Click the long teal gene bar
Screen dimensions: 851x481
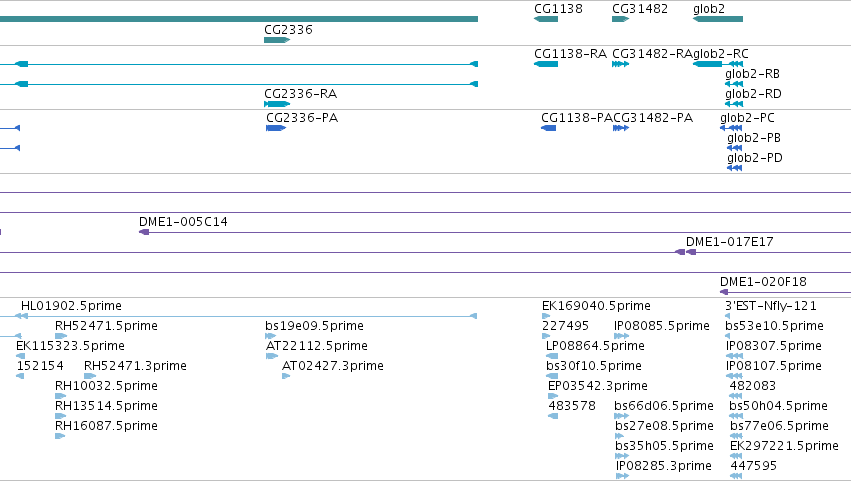click(x=239, y=19)
